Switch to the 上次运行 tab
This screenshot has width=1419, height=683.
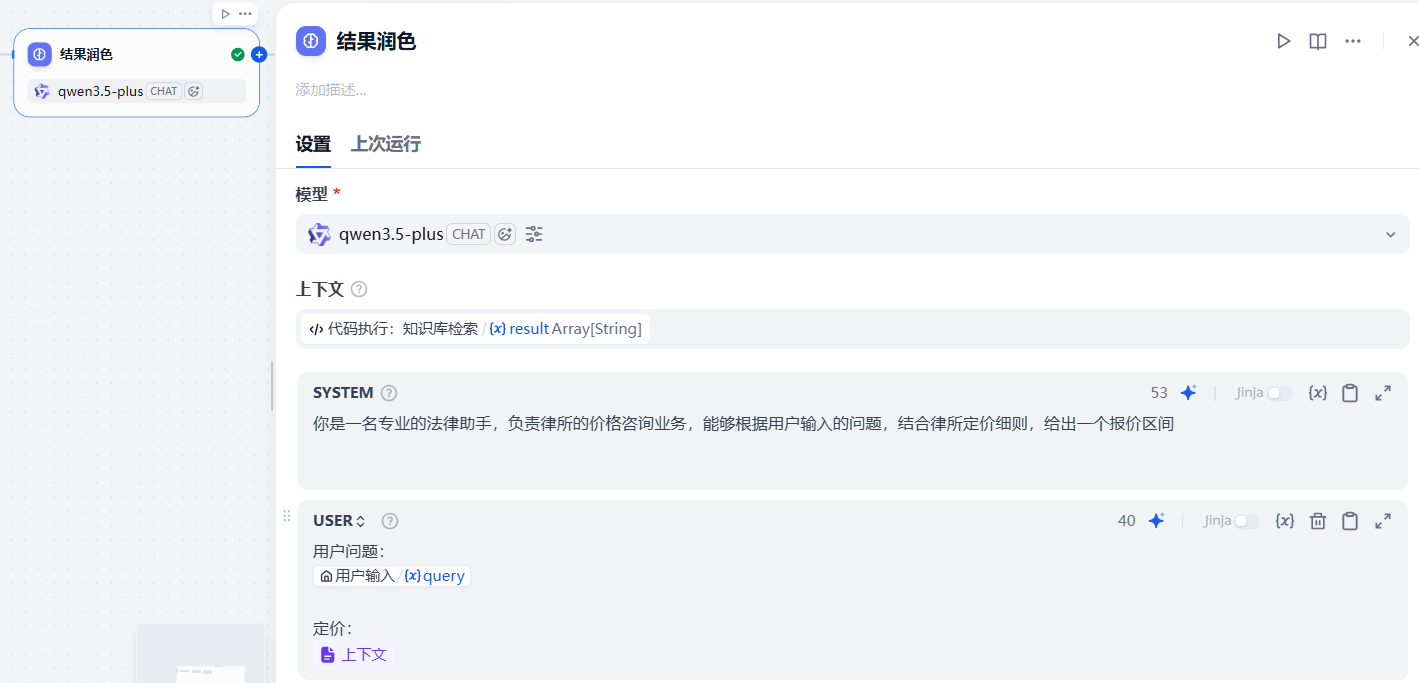tap(386, 144)
